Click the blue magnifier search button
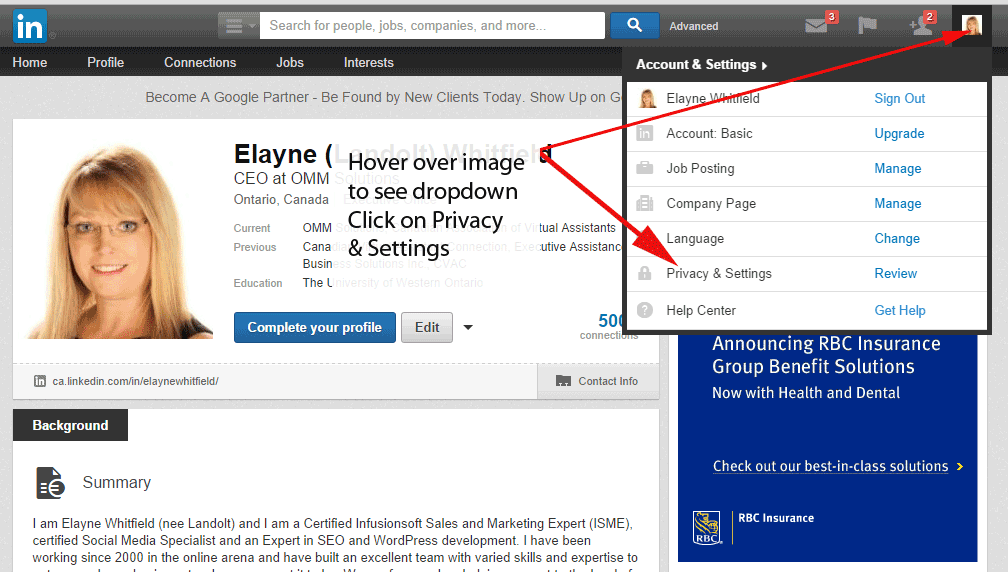 click(634, 25)
